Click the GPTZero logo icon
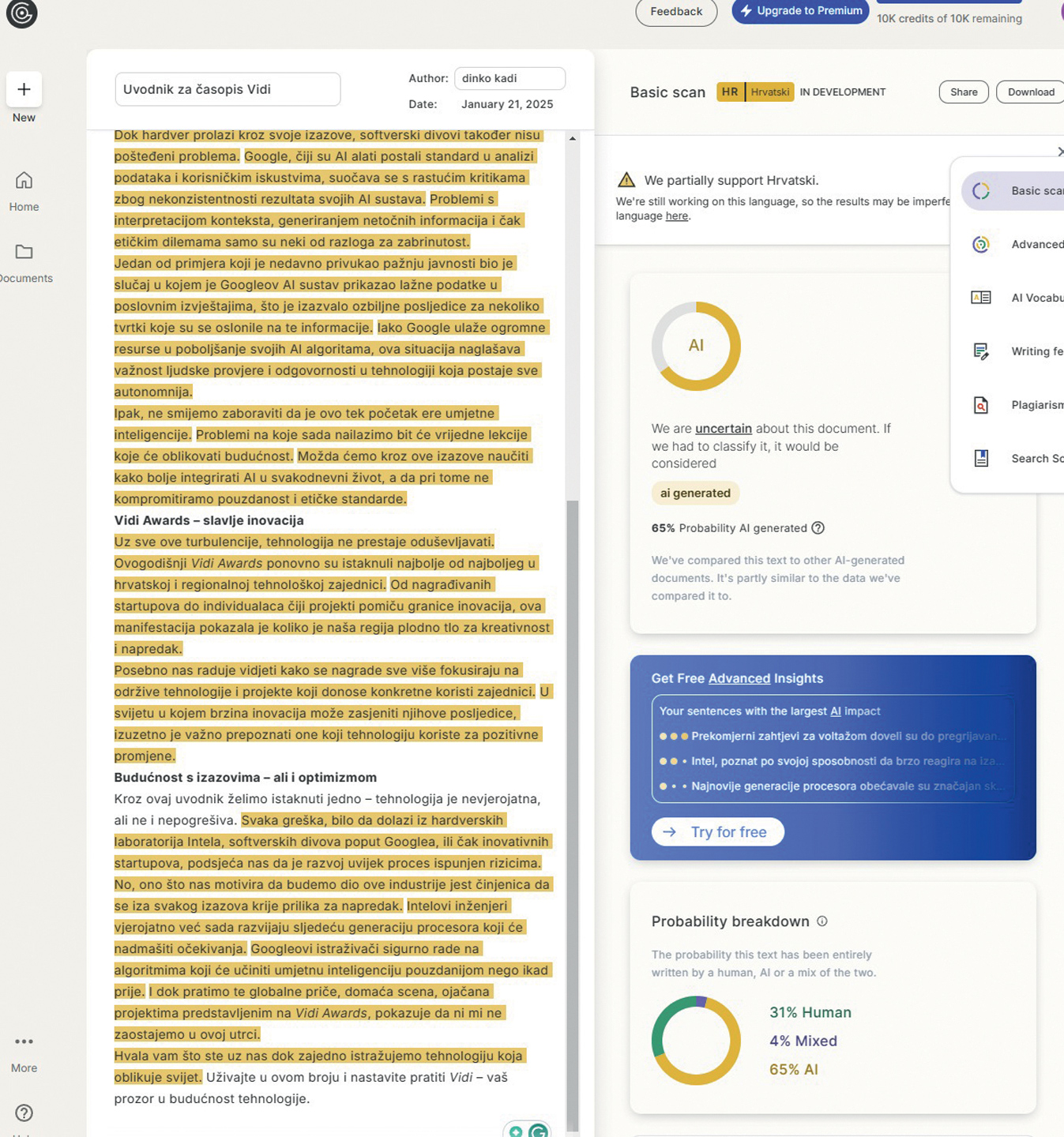 point(21,13)
